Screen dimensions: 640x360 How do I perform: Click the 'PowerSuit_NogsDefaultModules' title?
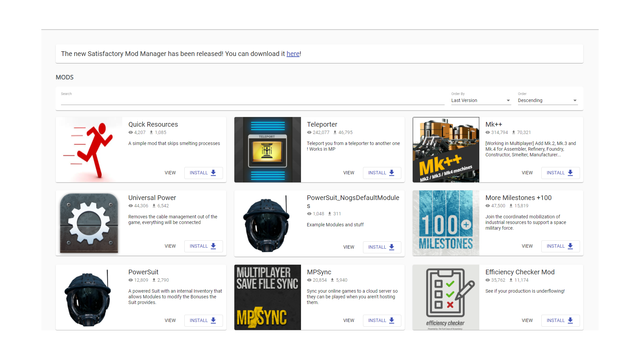click(353, 202)
